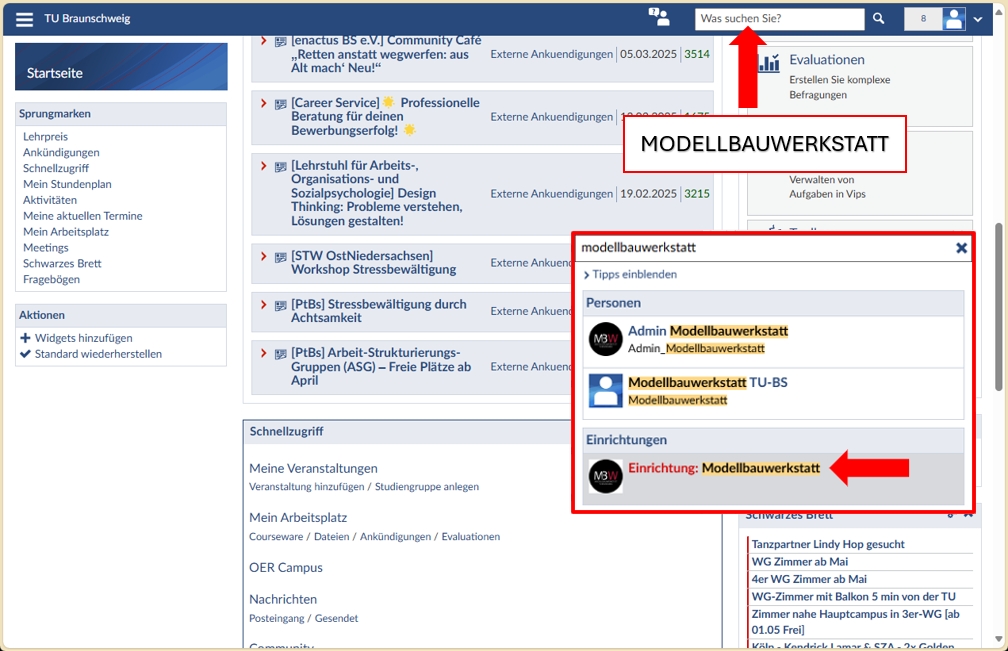Click 'Veranstaltung hinzufügen' link
The width and height of the screenshot is (1008, 651).
(x=307, y=487)
